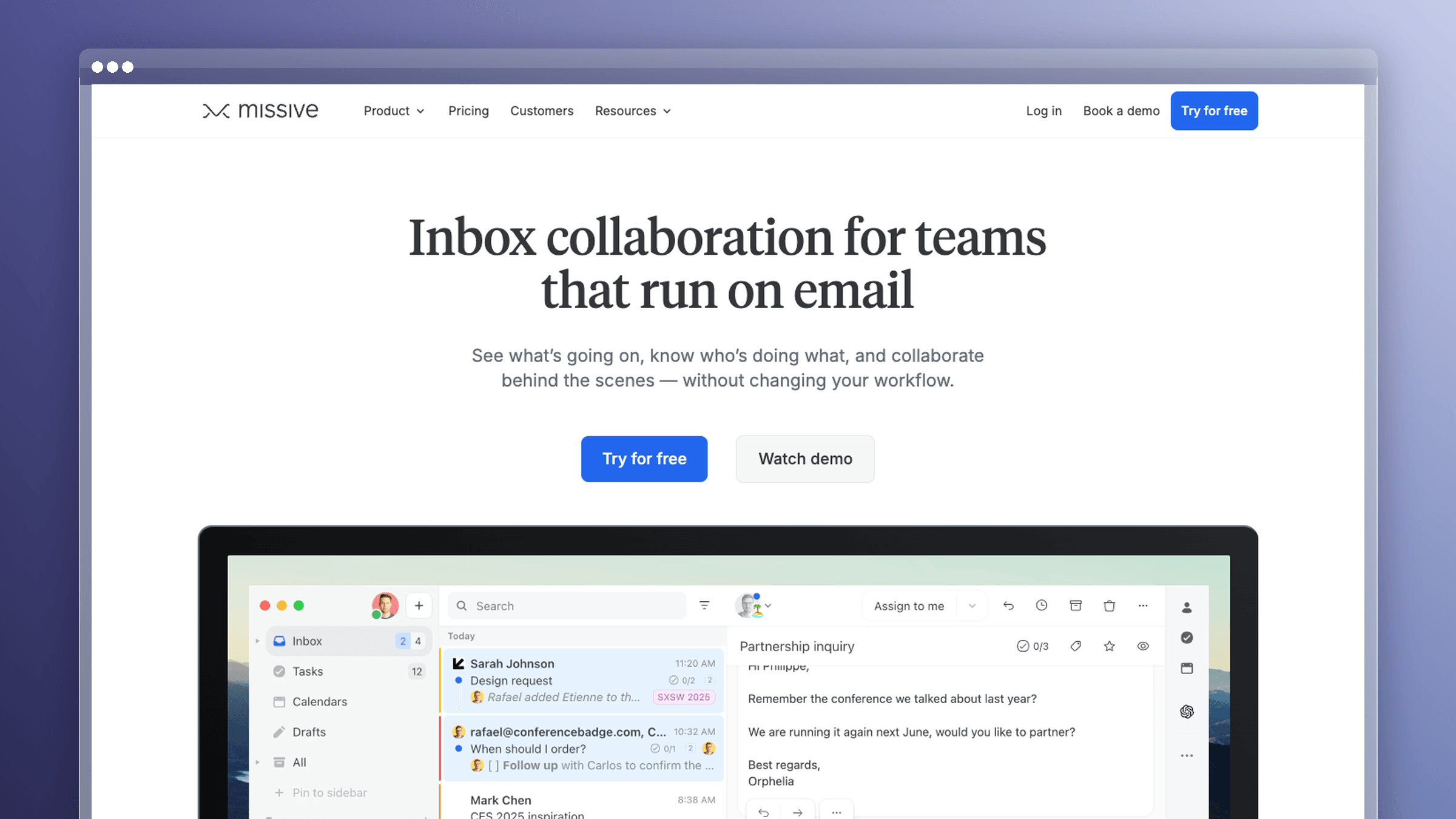Open the Book a demo link
Image resolution: width=1456 pixels, height=819 pixels.
pos(1121,111)
